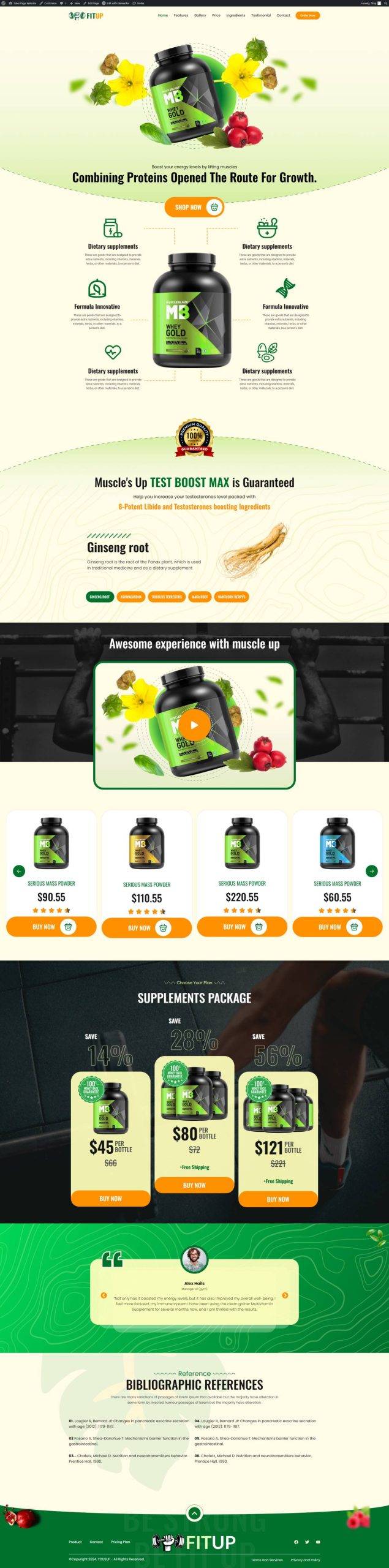
Task: Select the Maca Root ingredient tab
Action: 200,597
